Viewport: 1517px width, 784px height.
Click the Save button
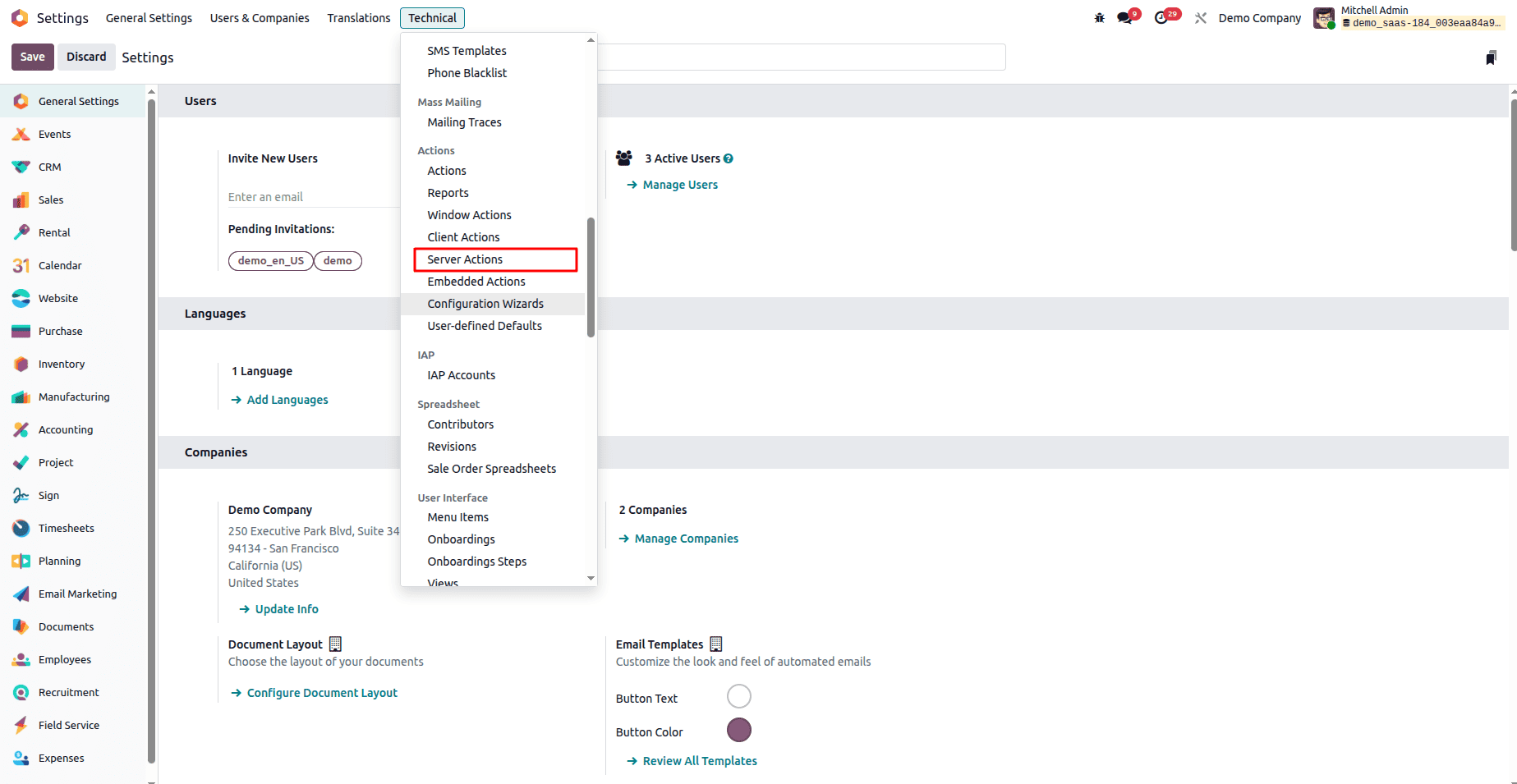pos(32,57)
